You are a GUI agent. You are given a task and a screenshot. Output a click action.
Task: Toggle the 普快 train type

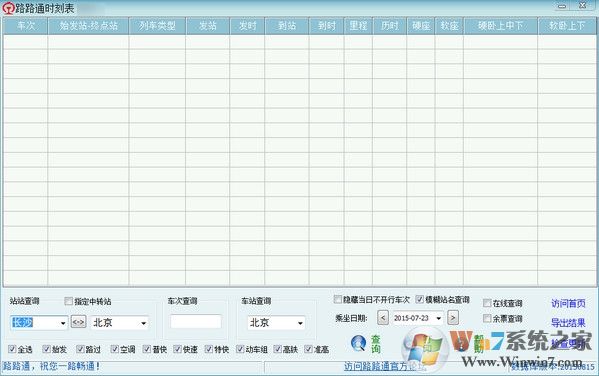tap(147, 349)
